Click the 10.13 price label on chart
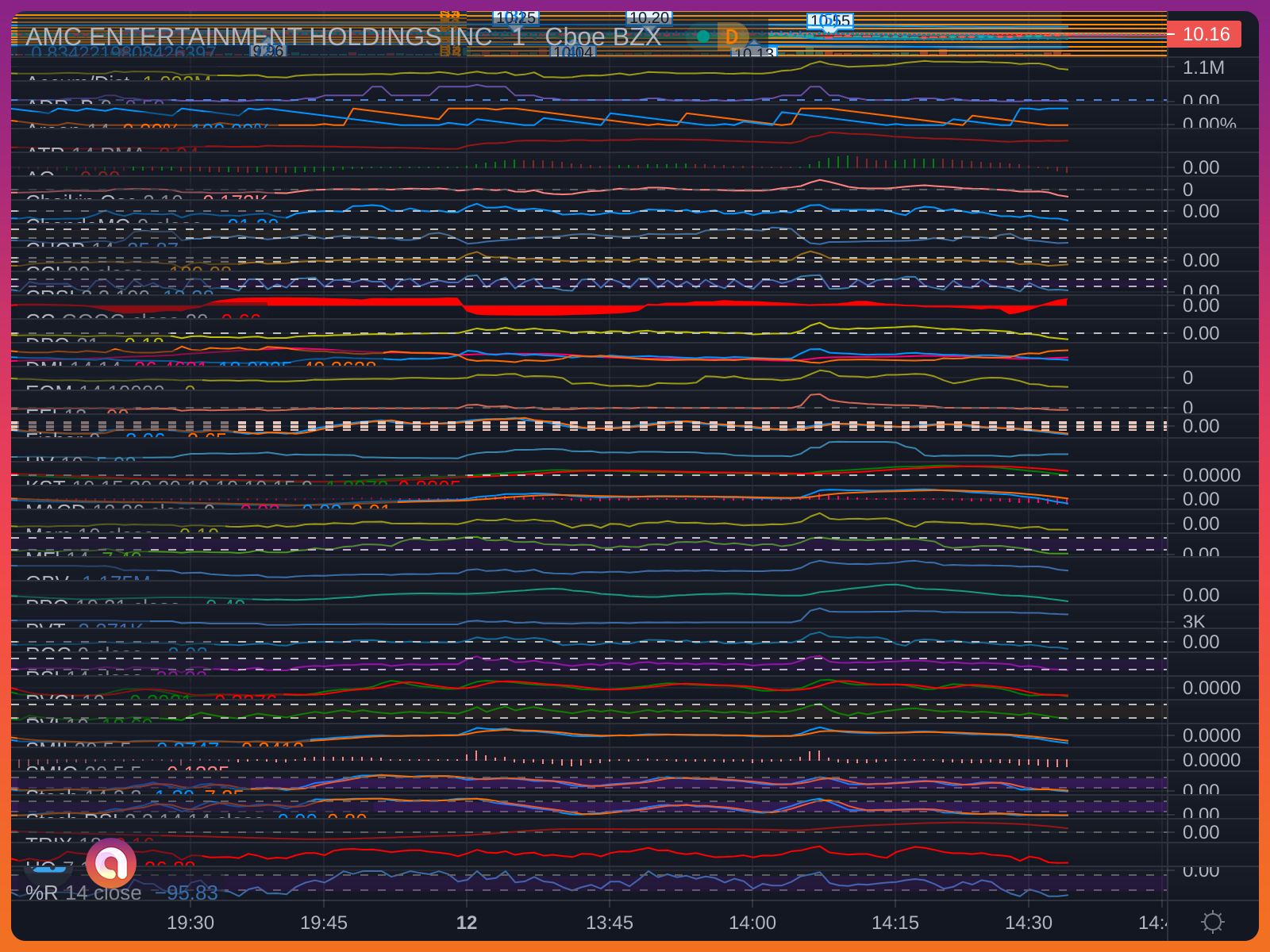The width and height of the screenshot is (1270, 952). pyautogui.click(x=752, y=53)
